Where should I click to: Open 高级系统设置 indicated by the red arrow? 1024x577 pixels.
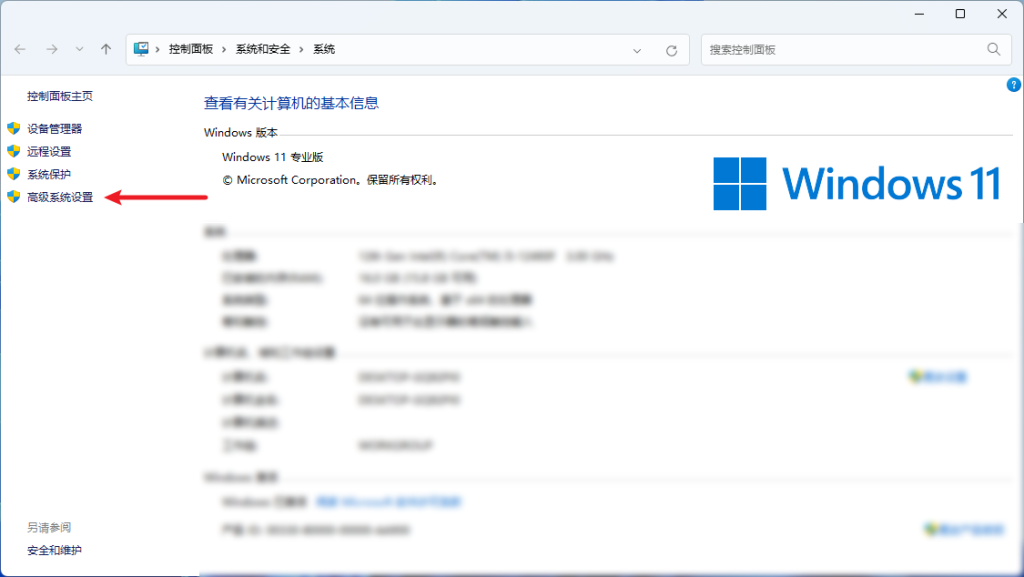[61, 197]
